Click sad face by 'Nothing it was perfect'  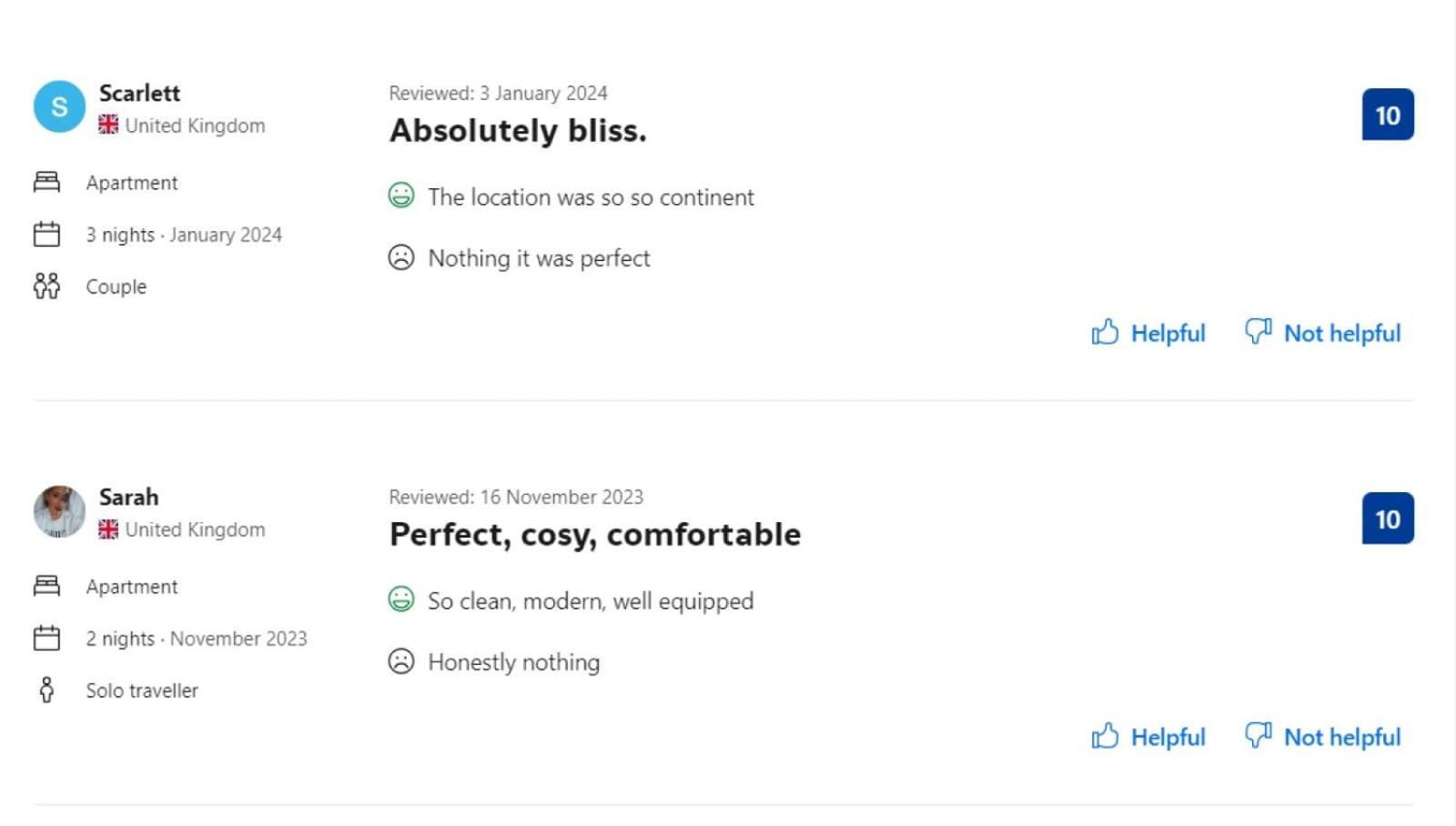[401, 257]
